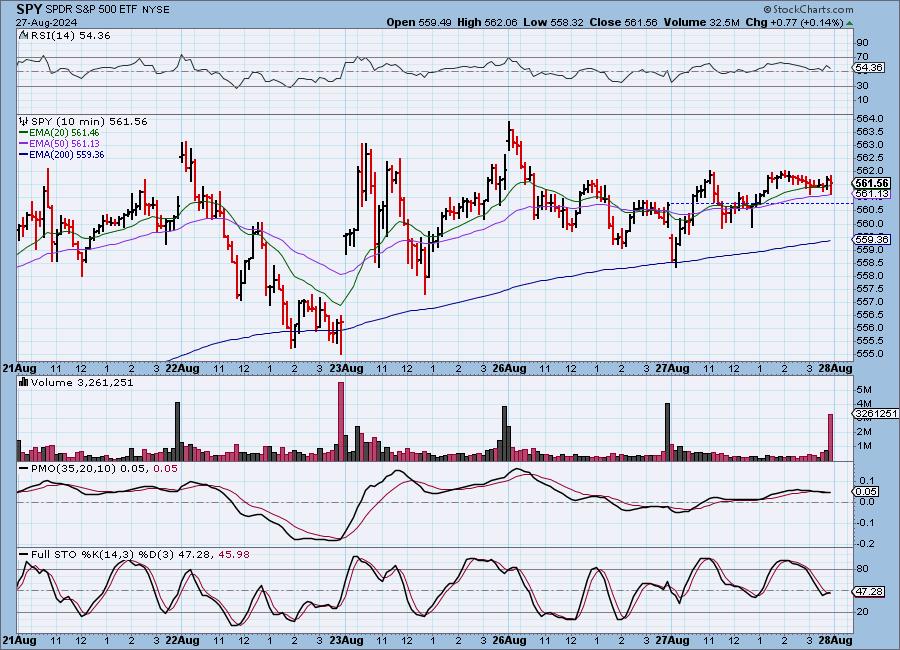
Task: Click the dark blue EMA(200) legend line
Action: (24, 154)
